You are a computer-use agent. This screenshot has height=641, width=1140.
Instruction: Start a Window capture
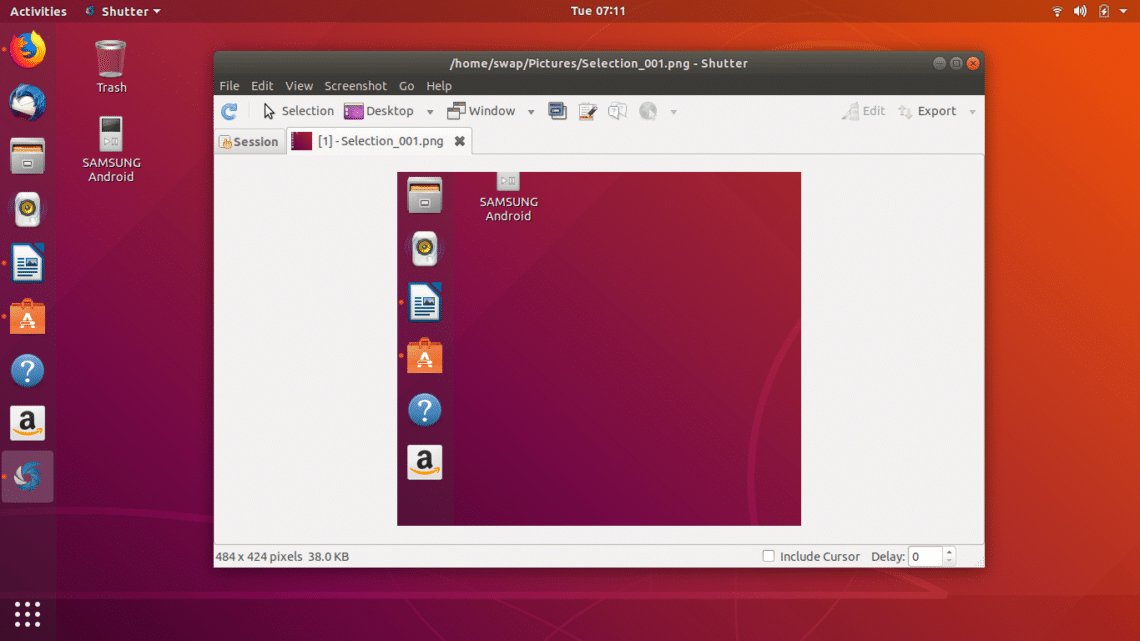click(491, 111)
